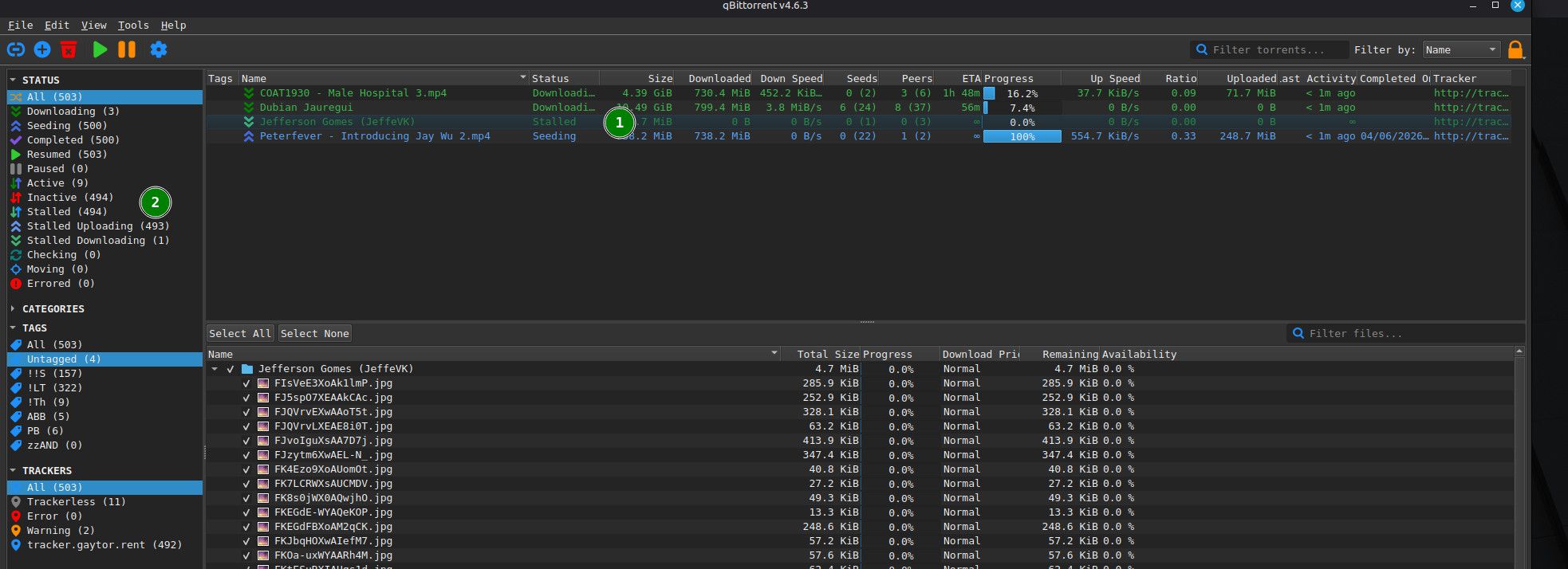
Task: Toggle checkbox for FJzytm6XwAEL-N_.jpg
Action: pyautogui.click(x=246, y=455)
